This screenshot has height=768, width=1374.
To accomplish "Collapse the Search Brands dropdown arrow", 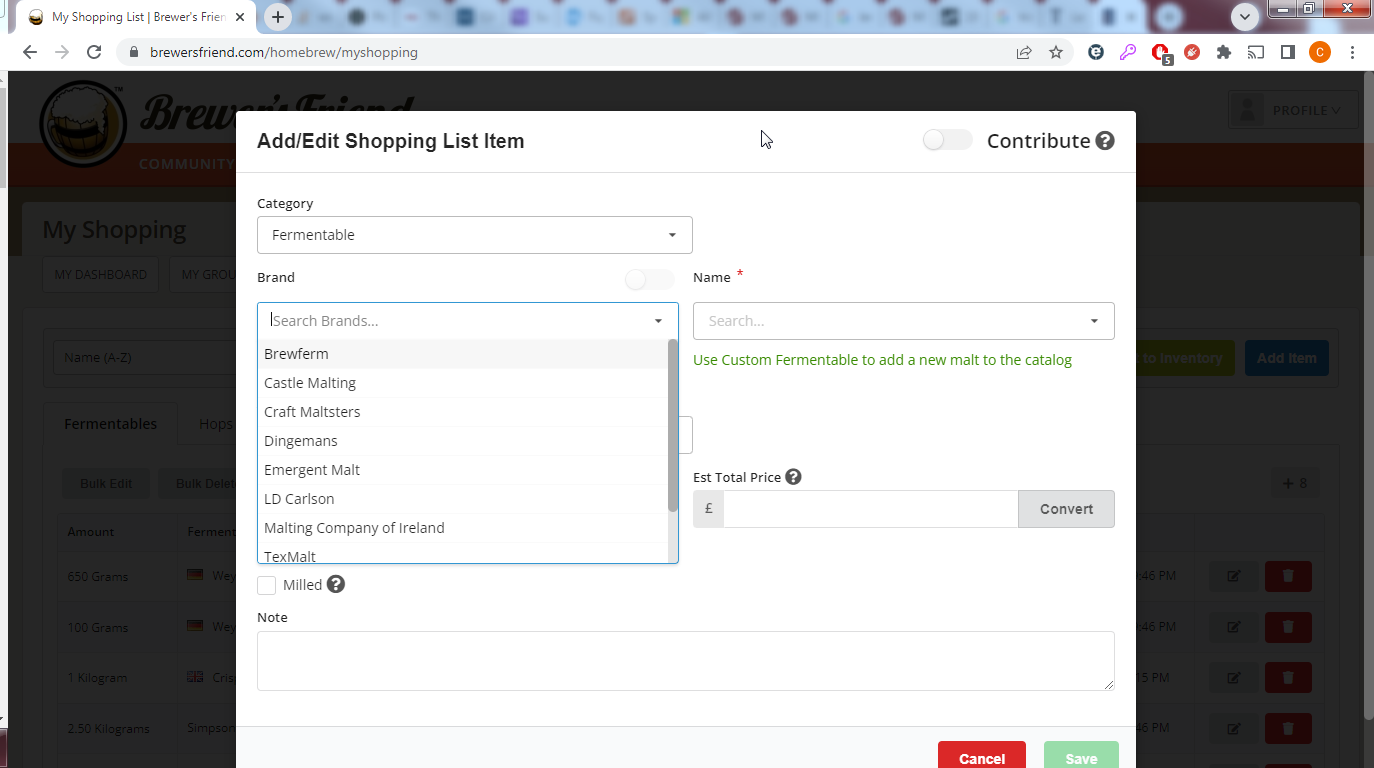I will click(x=658, y=321).
